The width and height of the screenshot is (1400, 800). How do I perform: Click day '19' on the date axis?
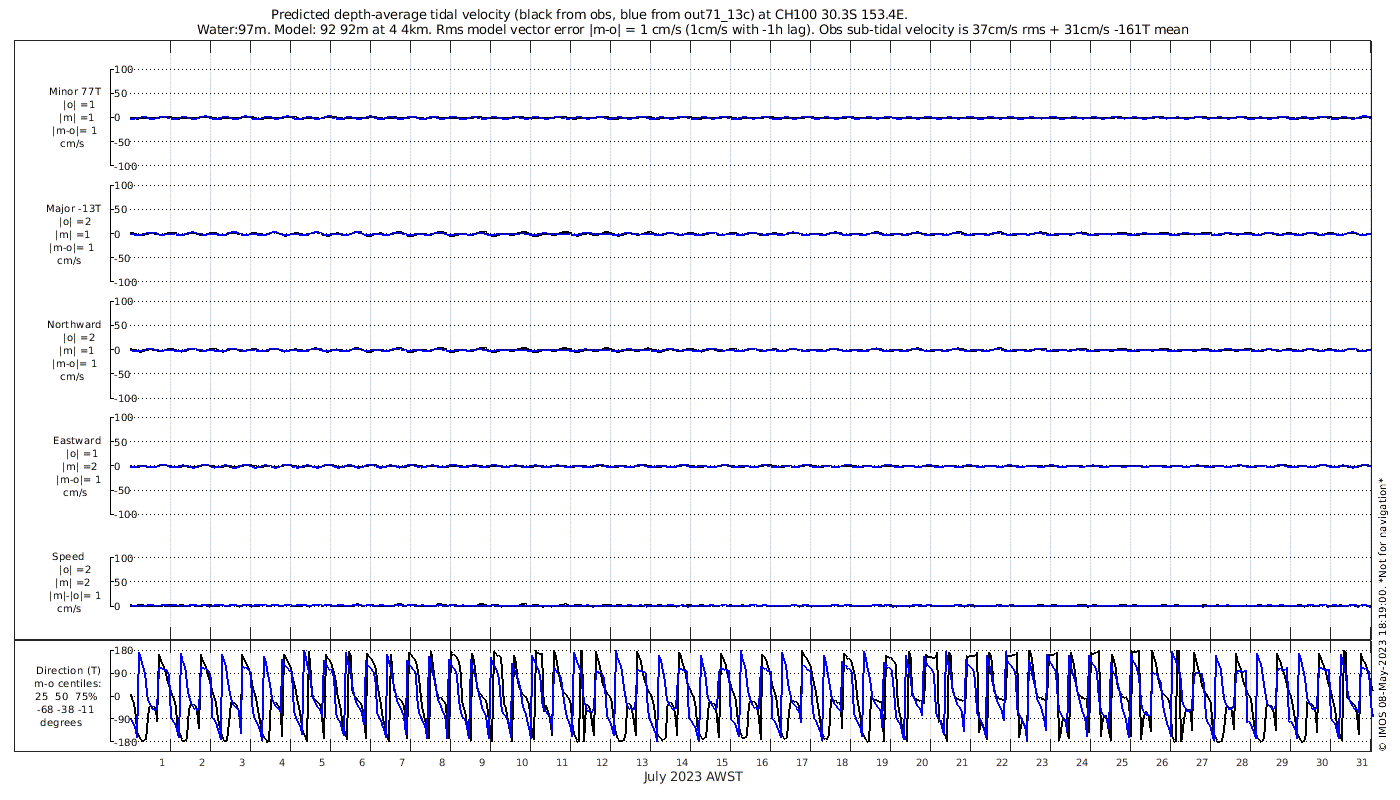pos(882,762)
